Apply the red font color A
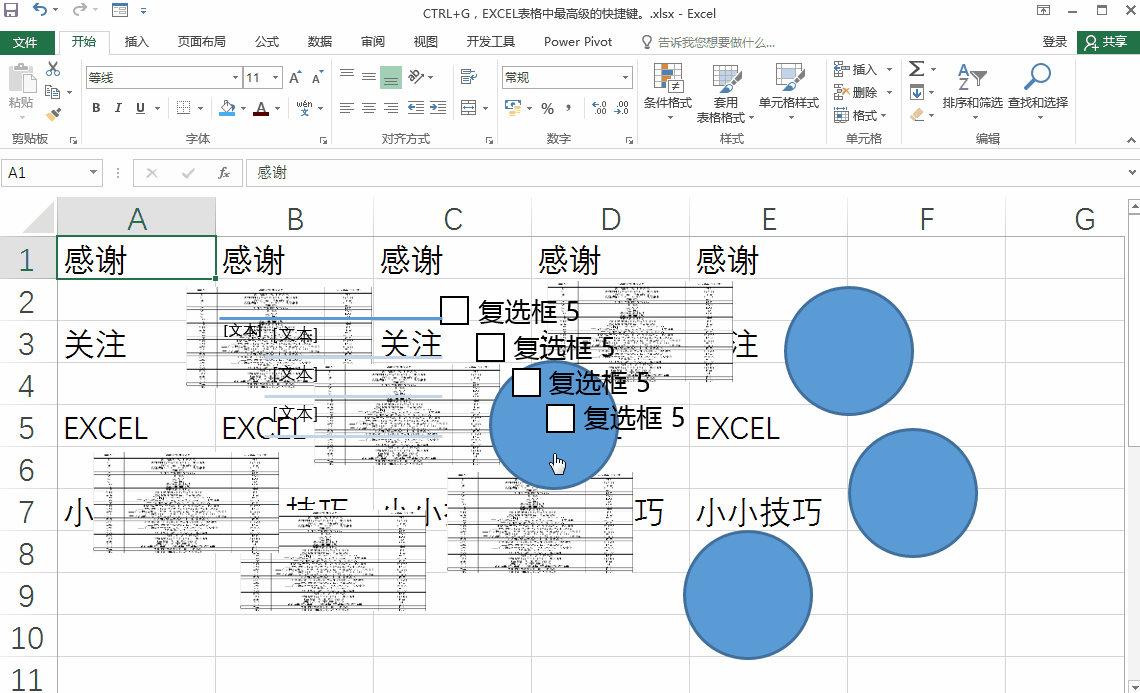The image size is (1140, 693). pos(262,108)
